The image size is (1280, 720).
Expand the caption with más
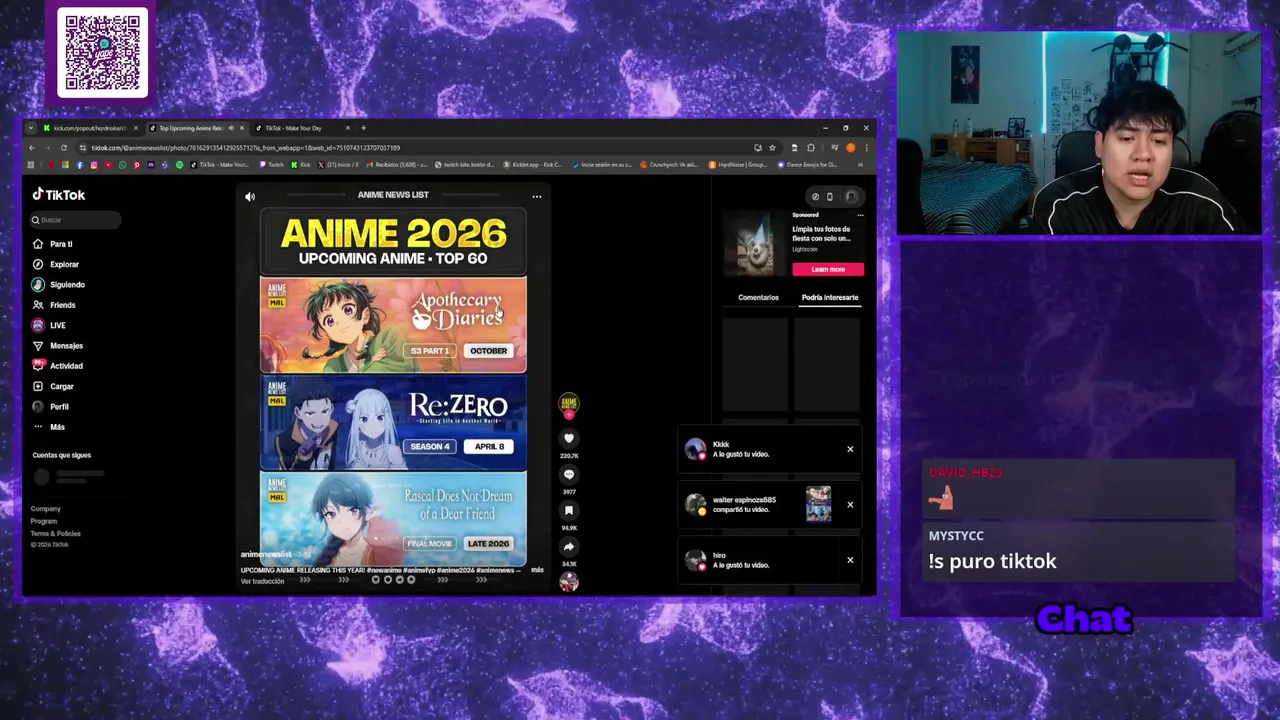click(x=537, y=570)
